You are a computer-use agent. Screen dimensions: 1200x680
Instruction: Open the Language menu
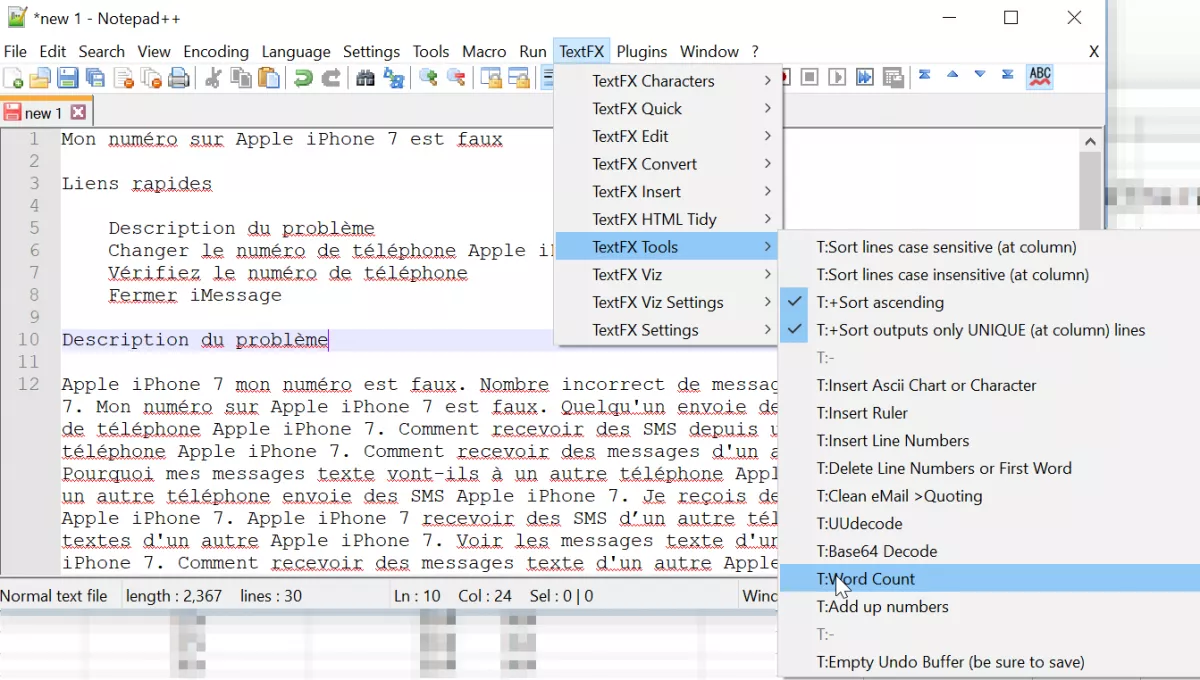296,52
